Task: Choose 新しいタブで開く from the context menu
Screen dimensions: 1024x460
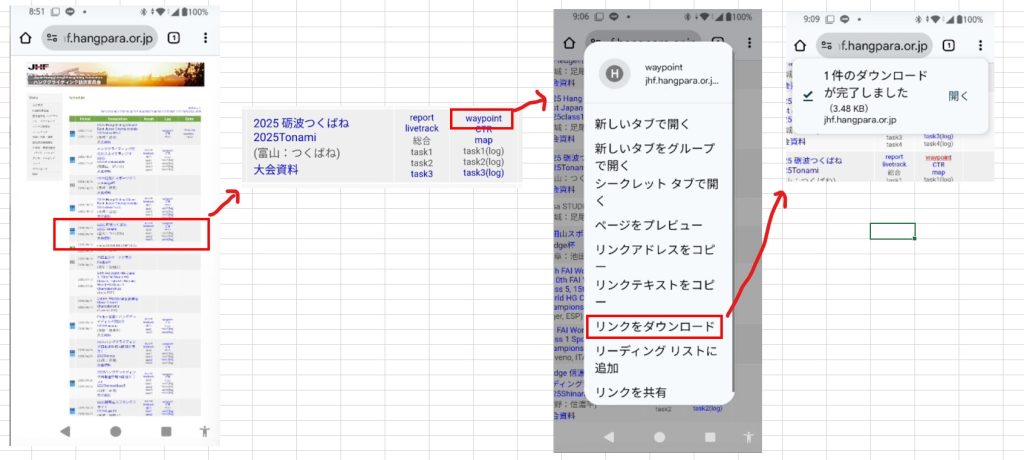Action: coord(640,125)
